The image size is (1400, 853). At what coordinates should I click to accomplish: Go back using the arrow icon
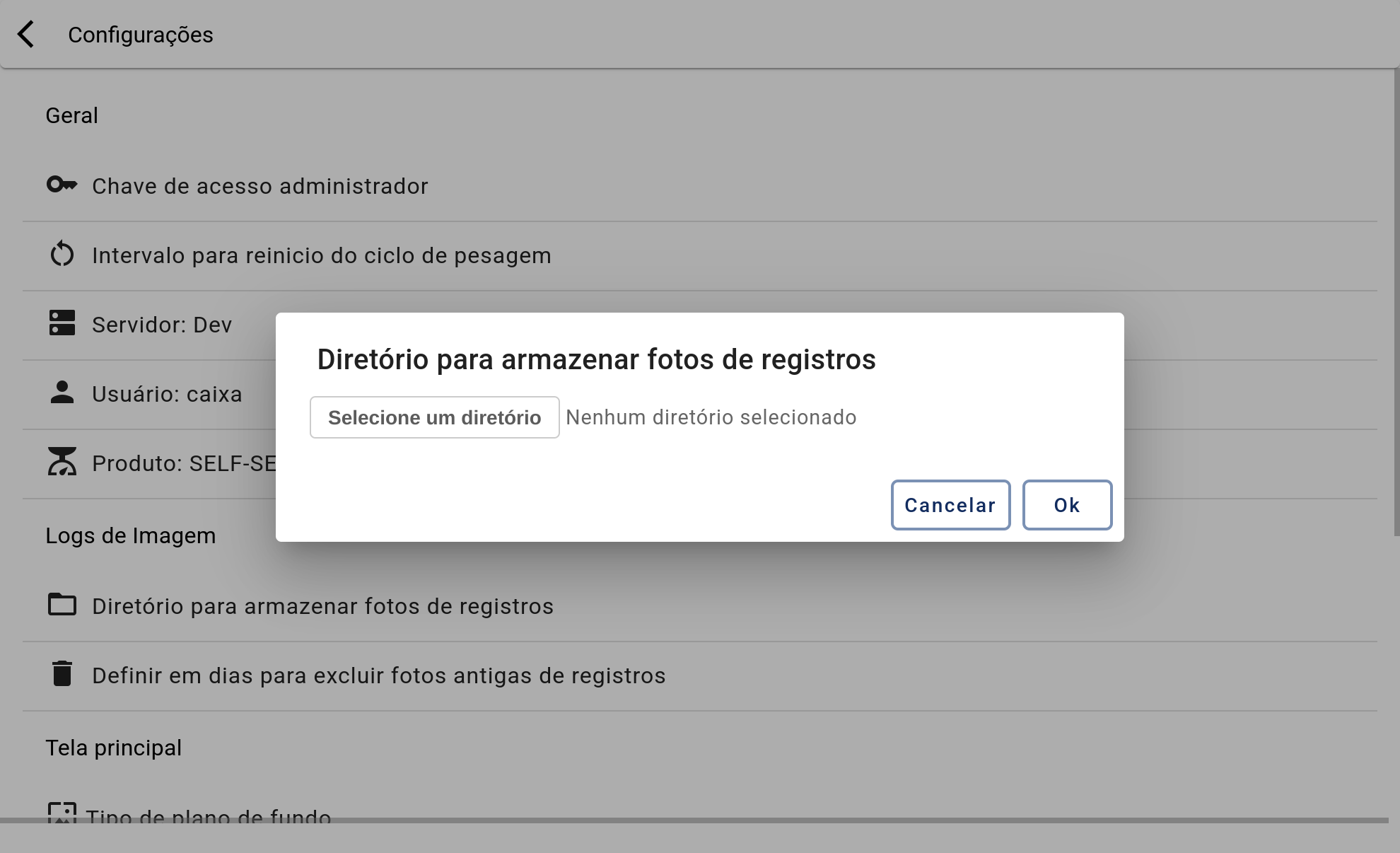click(x=26, y=34)
